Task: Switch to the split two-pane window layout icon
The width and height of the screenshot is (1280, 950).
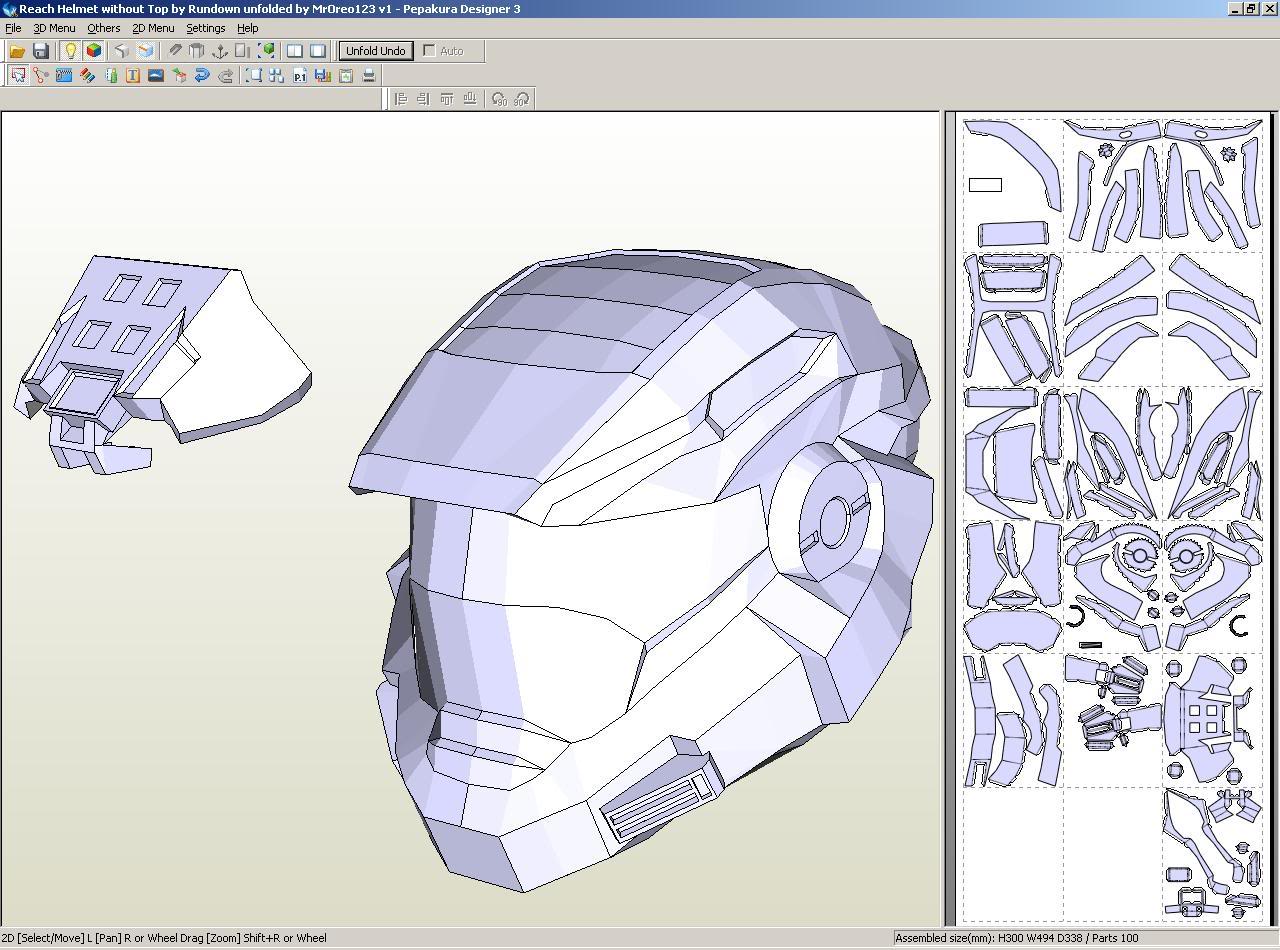Action: (x=295, y=51)
